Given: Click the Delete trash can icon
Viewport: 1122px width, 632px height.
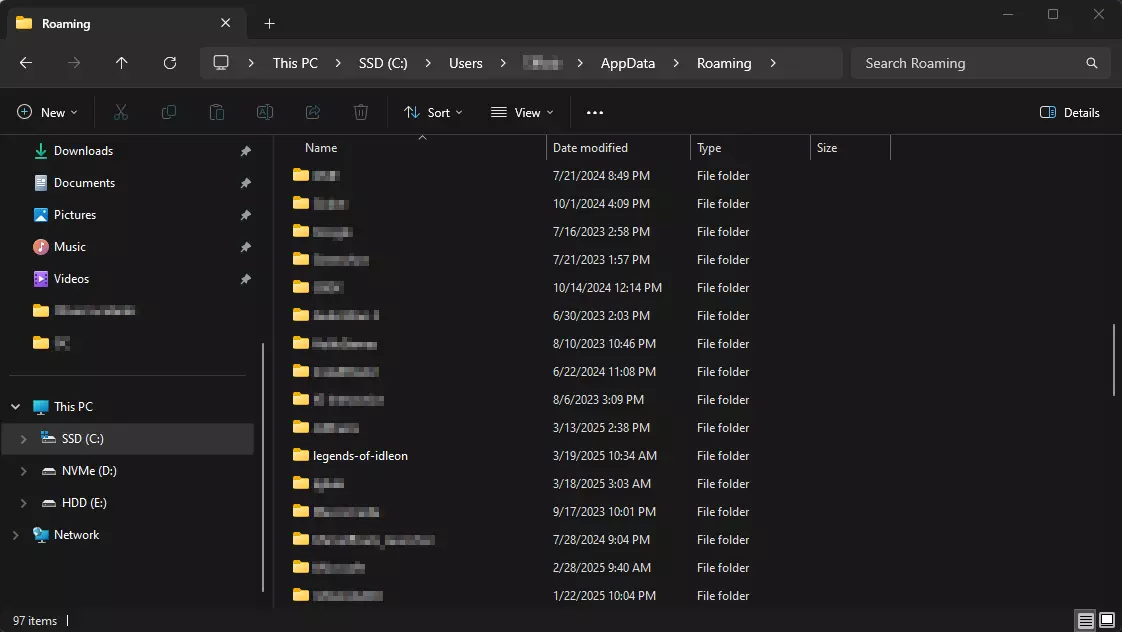Looking at the screenshot, I should pos(361,113).
